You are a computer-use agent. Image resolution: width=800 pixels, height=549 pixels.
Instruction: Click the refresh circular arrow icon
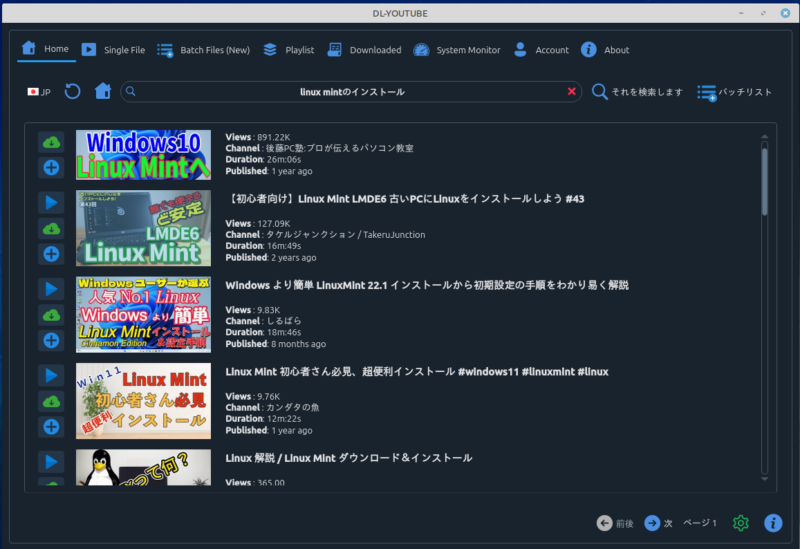tap(72, 92)
